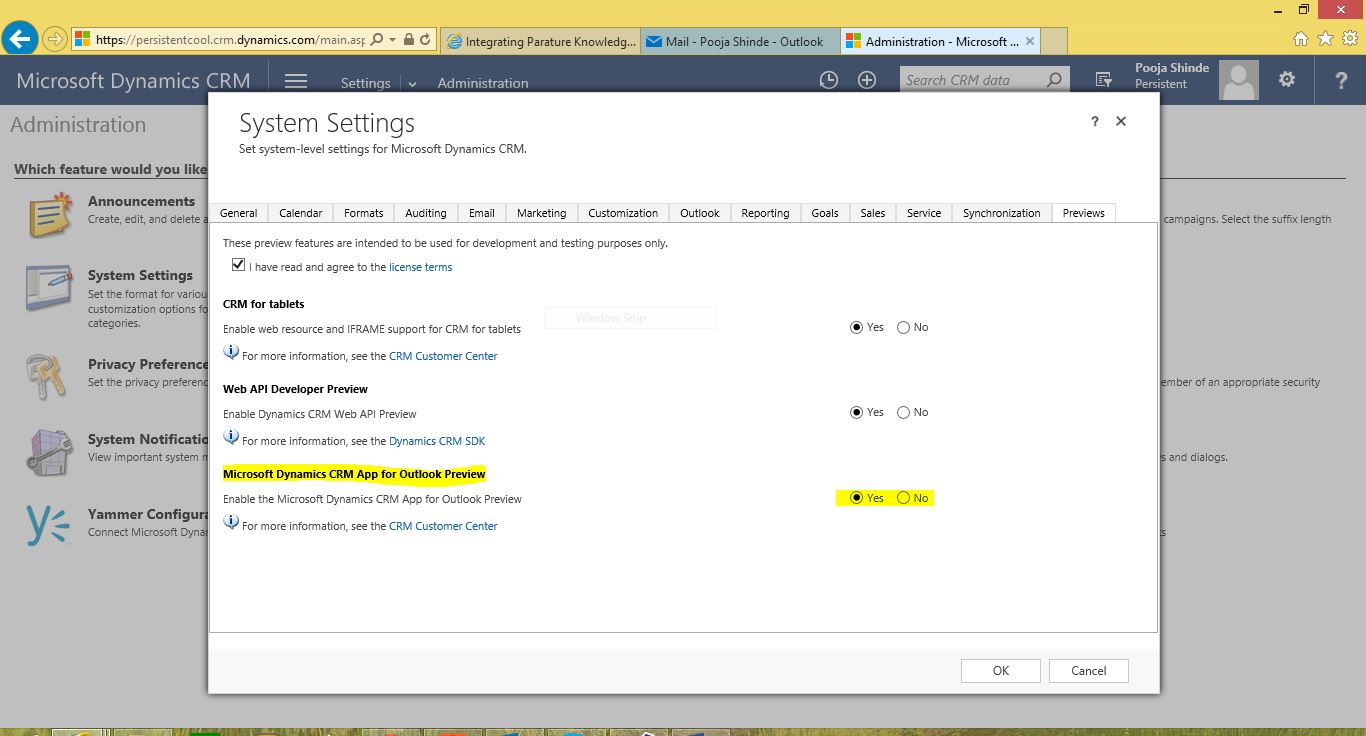Click Administration in the navigation bar

coord(483,83)
